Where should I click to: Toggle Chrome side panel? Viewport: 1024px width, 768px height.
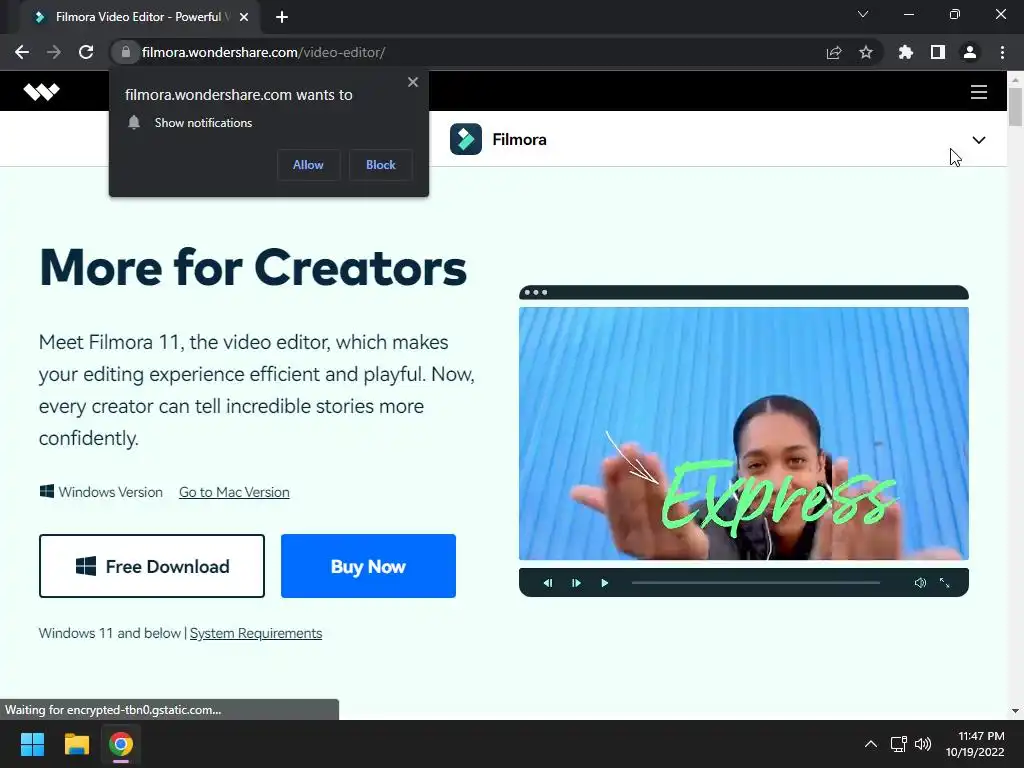coord(938,52)
